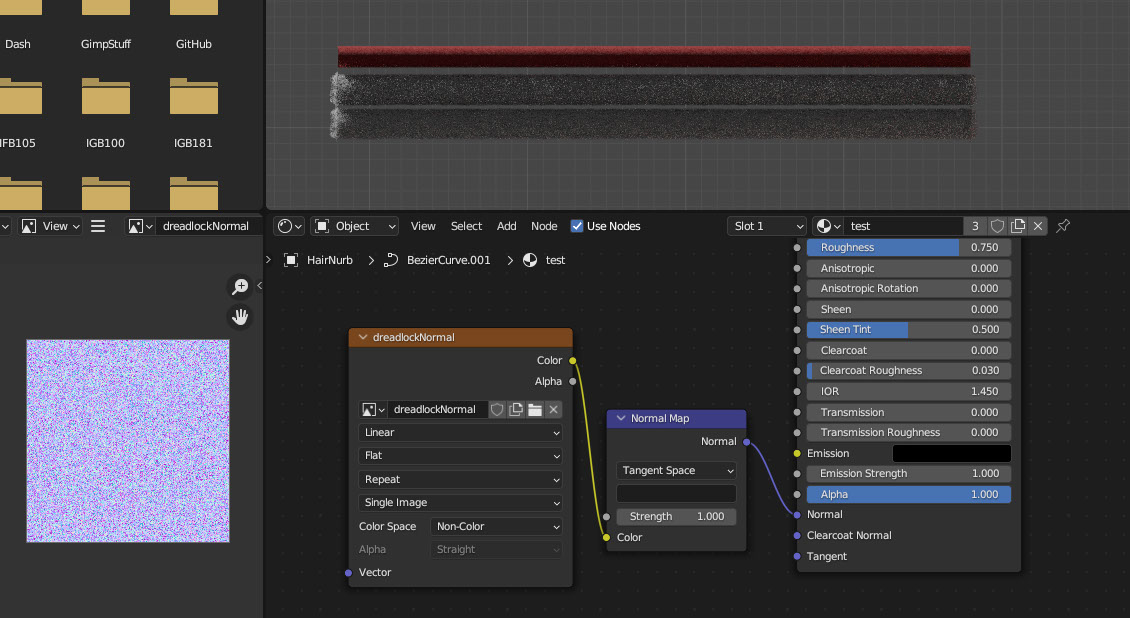Click the Roughness slider on Principled BSDF

908,247
